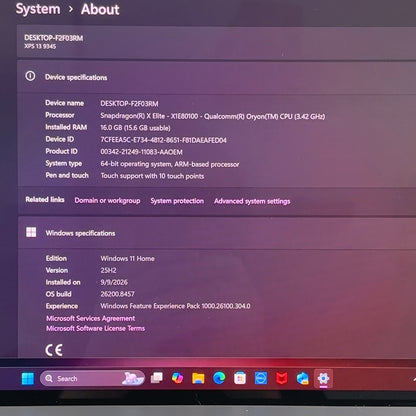Open Microsoft Store from the taskbar
This screenshot has height=416, width=416.
point(240,378)
